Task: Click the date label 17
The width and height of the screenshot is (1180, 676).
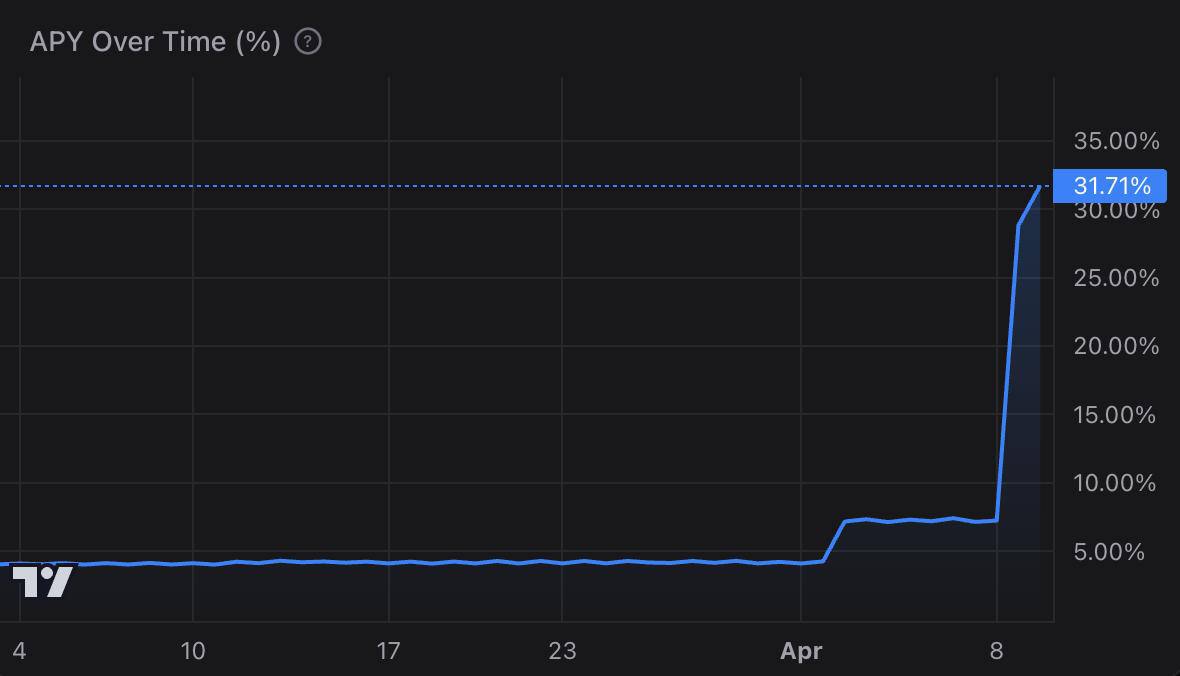Action: pyautogui.click(x=388, y=650)
